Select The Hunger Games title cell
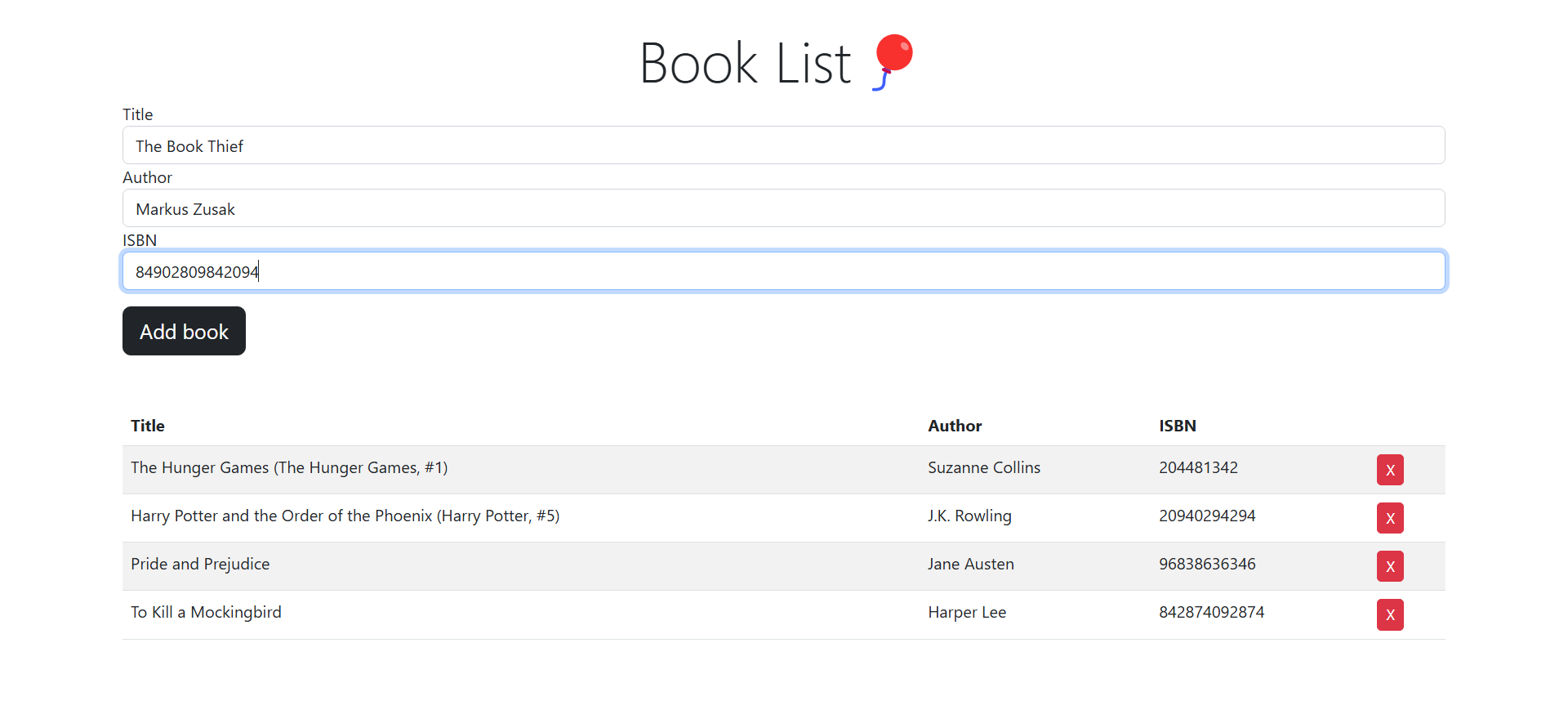 289,467
